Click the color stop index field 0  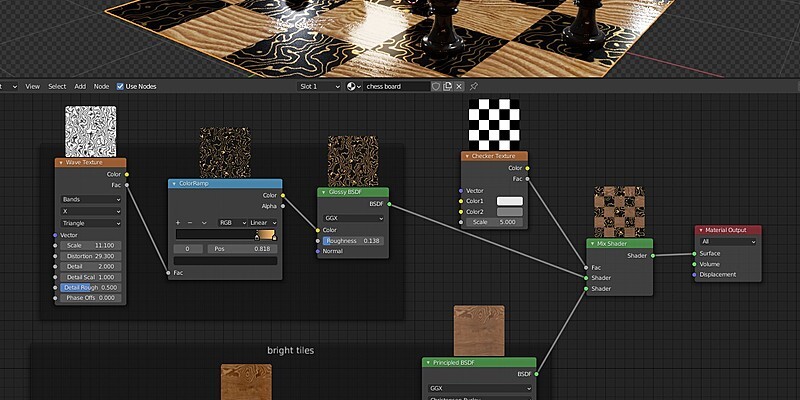tap(188, 249)
